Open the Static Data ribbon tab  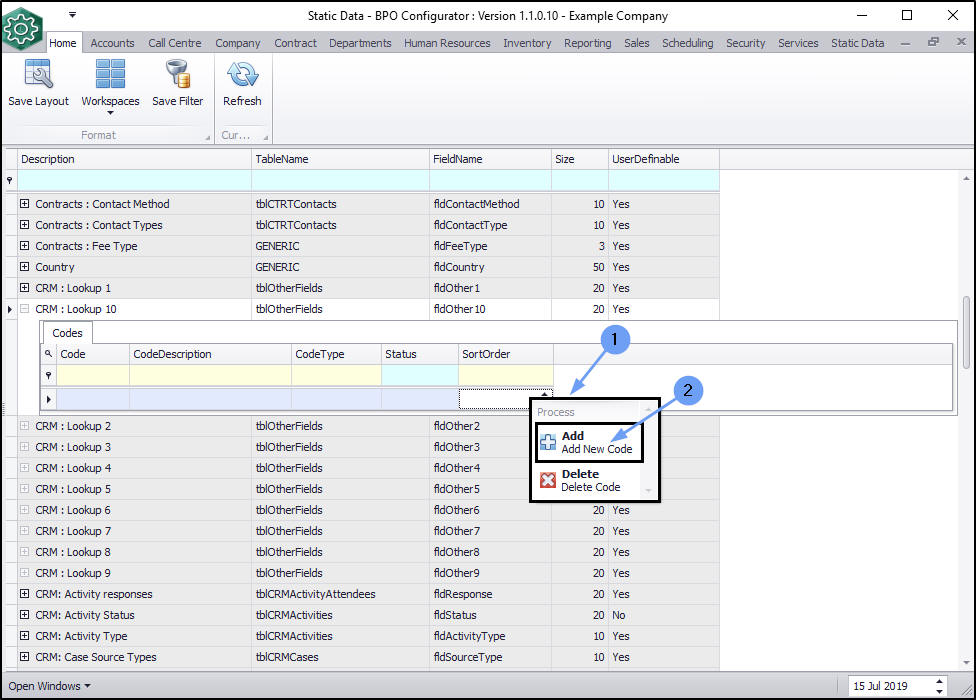(857, 43)
